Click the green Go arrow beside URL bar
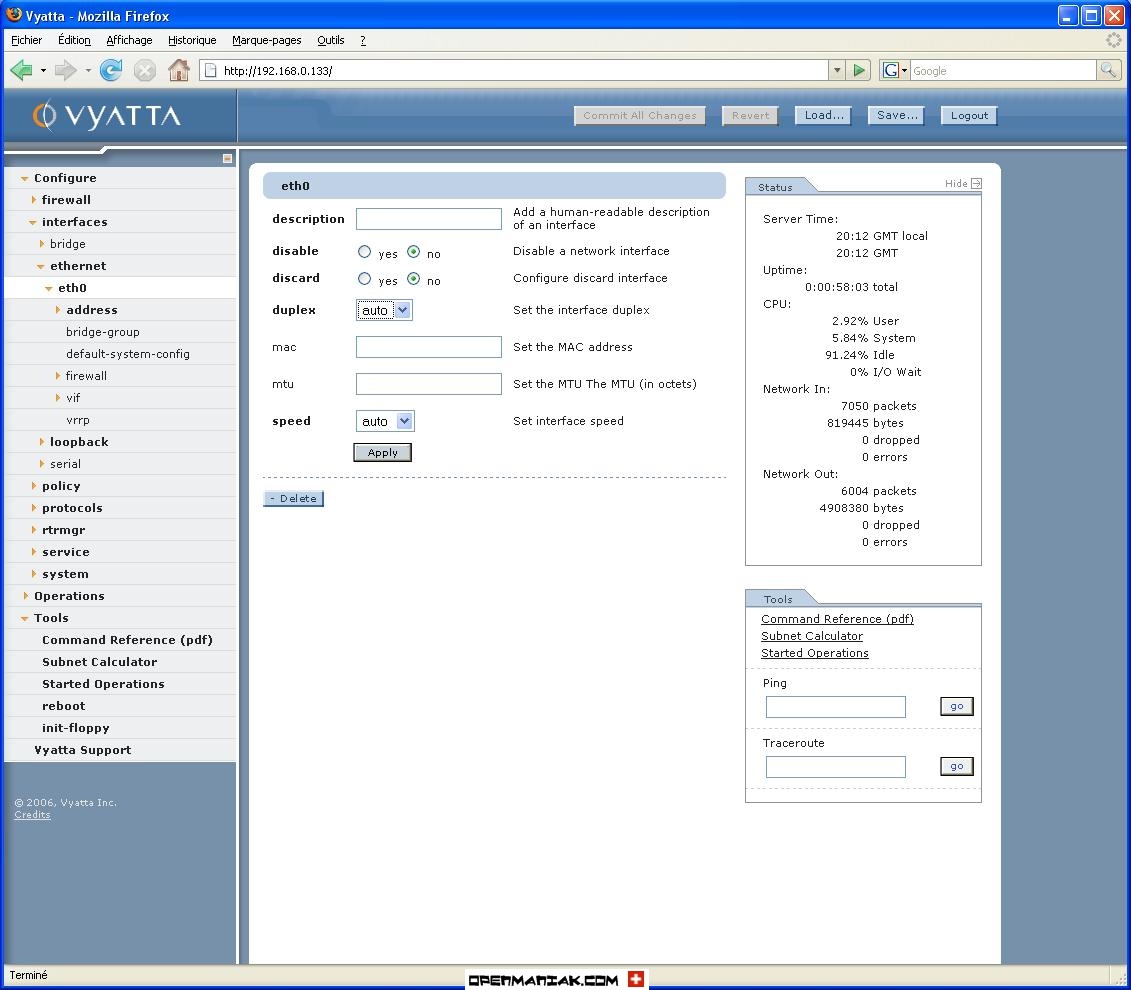The width and height of the screenshot is (1131, 990). [859, 71]
